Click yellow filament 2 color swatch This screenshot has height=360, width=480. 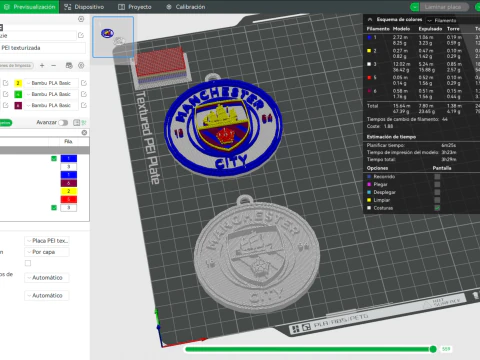click(18, 83)
